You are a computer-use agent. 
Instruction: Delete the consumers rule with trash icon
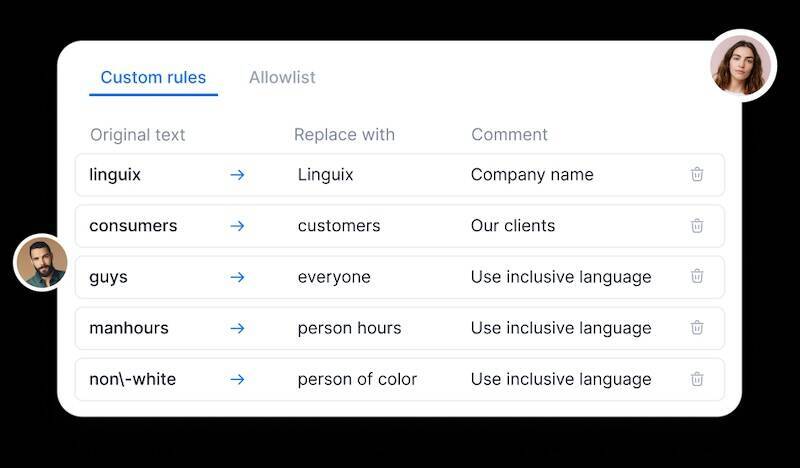point(697,225)
